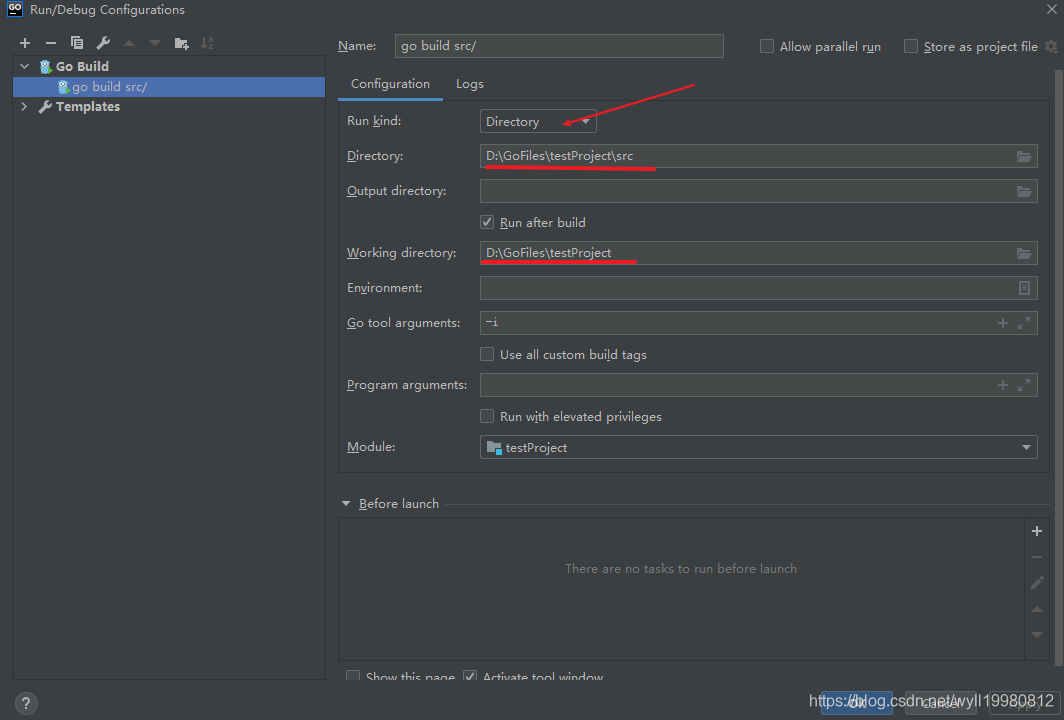Open the Module testProject dropdown

tap(758, 448)
